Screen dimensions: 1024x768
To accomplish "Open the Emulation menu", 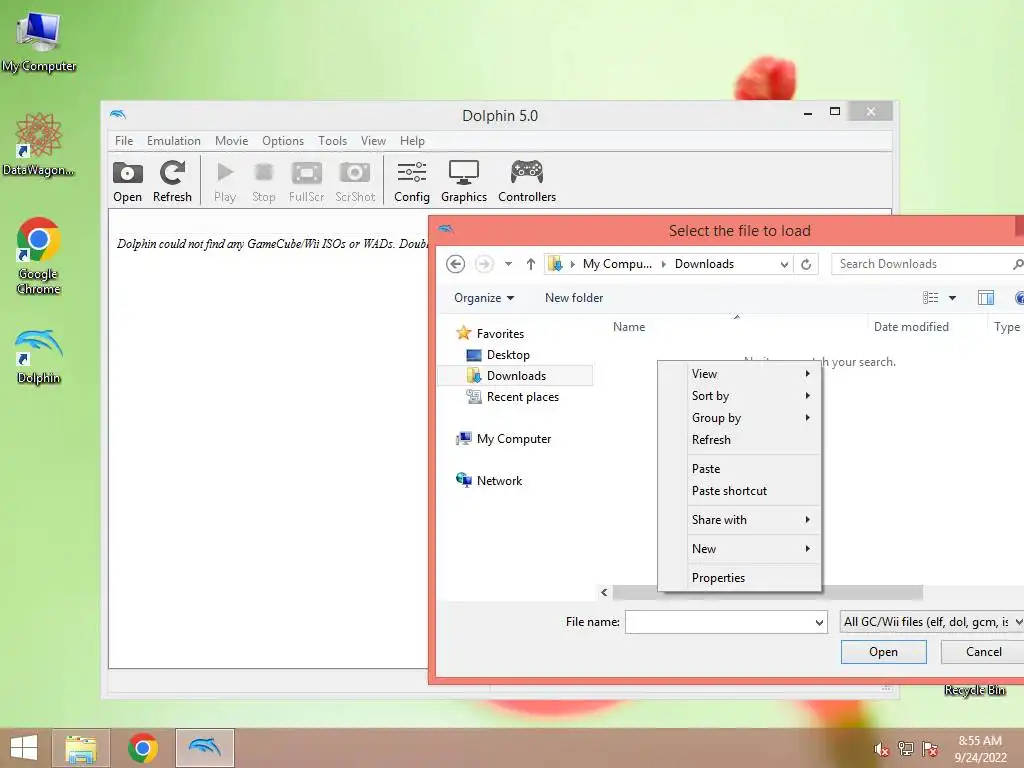I will point(174,140).
